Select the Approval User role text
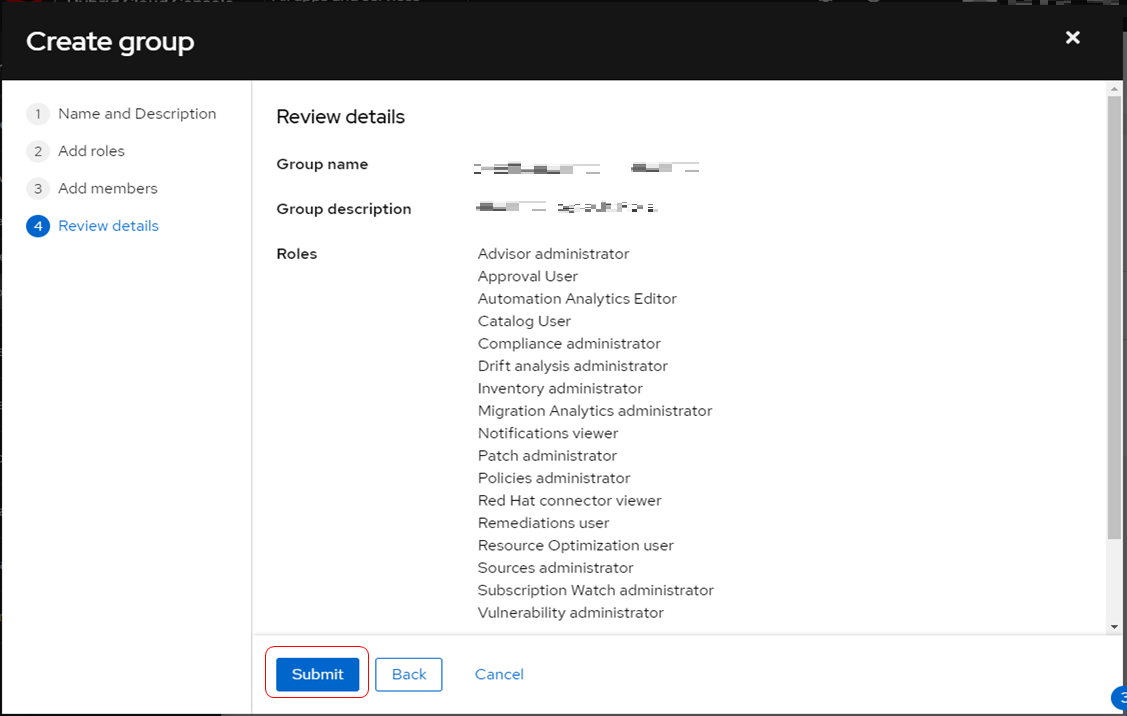This screenshot has height=716, width=1127. pos(528,276)
